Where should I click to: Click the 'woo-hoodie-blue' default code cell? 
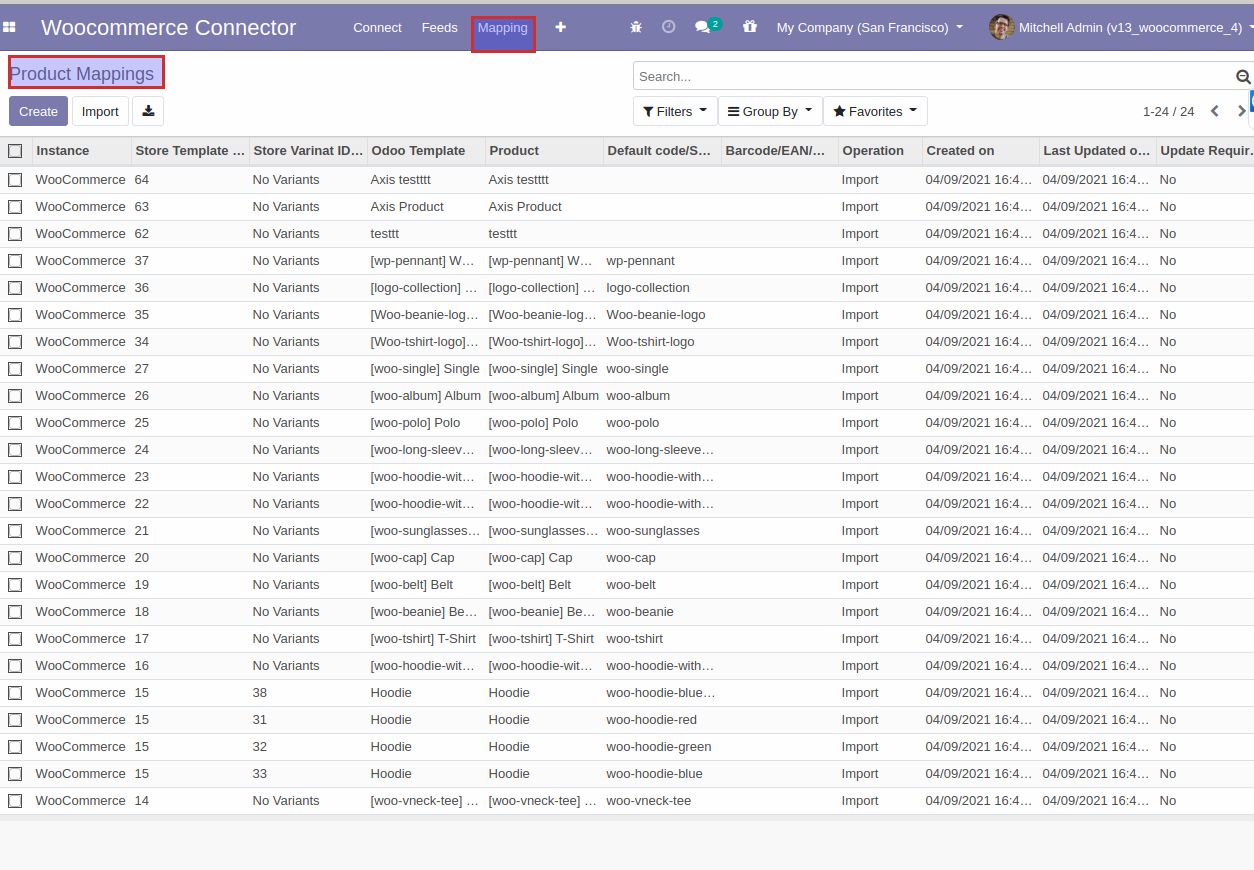[662, 774]
